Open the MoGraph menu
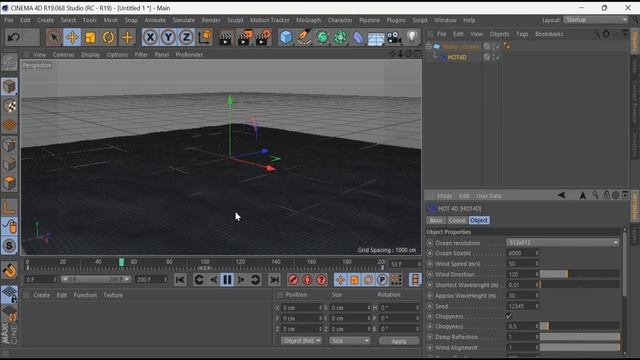 [x=309, y=20]
